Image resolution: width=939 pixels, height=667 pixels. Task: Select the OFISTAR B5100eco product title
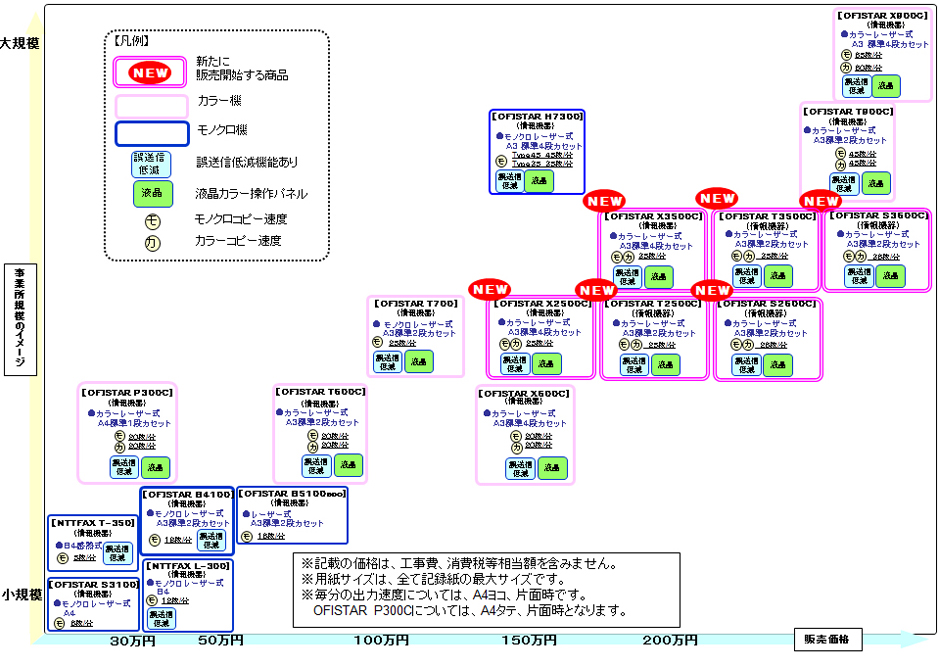292,493
